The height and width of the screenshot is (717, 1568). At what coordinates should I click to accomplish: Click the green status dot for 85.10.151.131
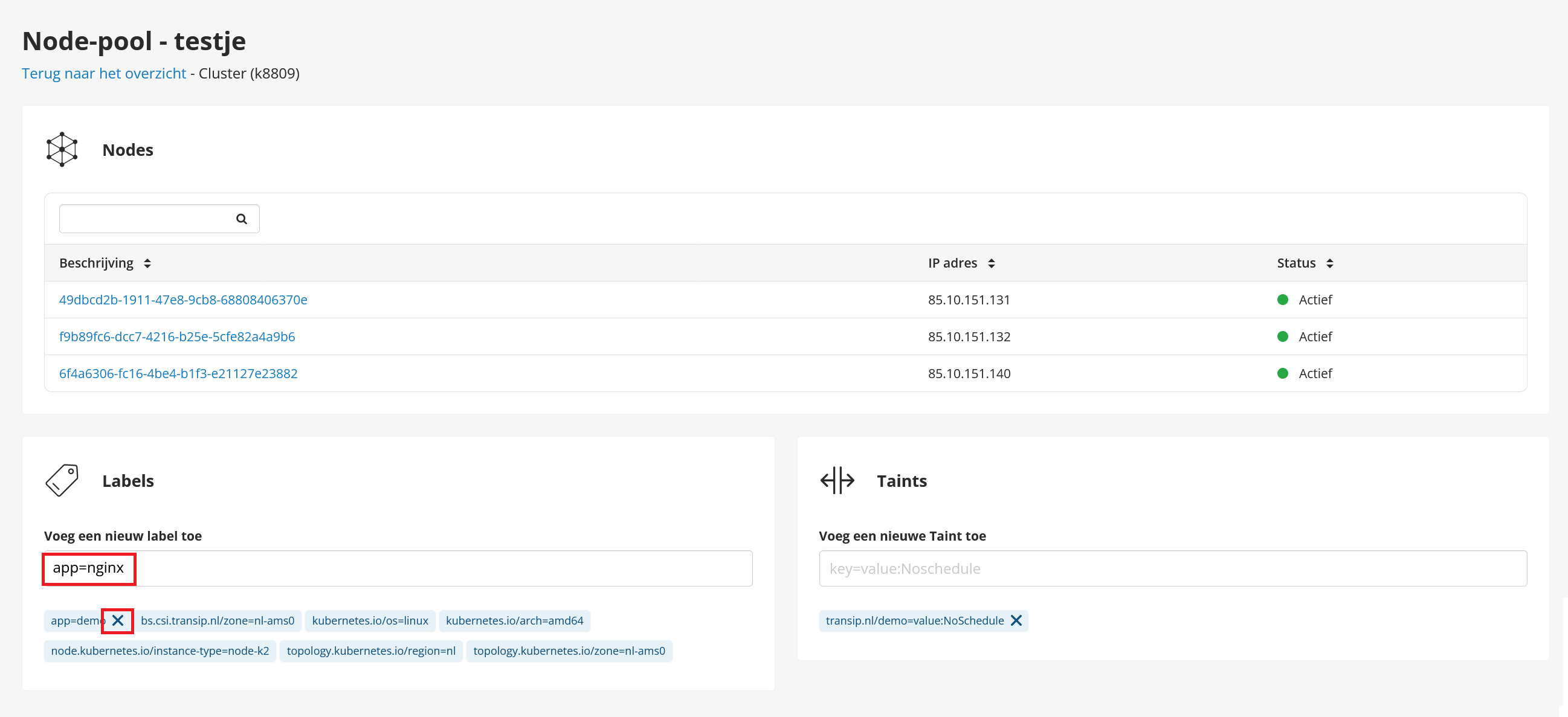tap(1283, 300)
